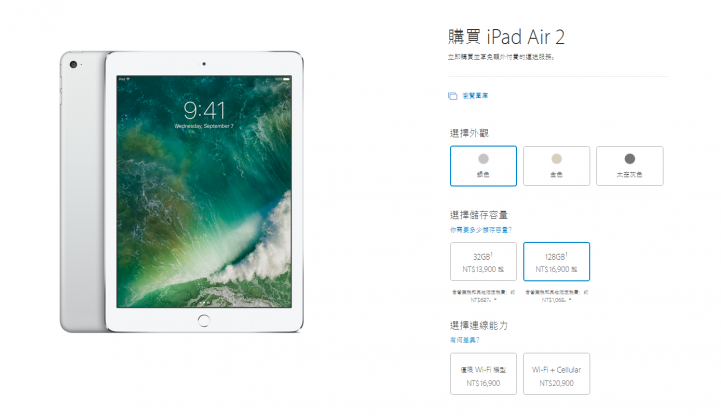
Task: Choose the dark space gray swatch circle
Action: (x=629, y=159)
